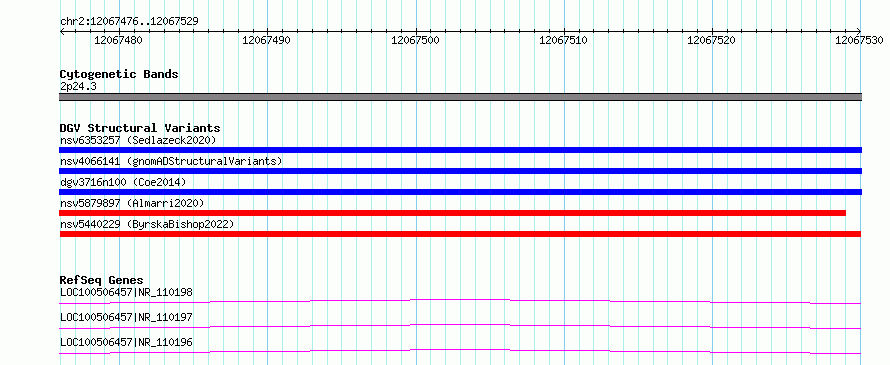Click the Cytogenetic Bands track title
The width and height of the screenshot is (890, 365).
pyautogui.click(x=119, y=74)
